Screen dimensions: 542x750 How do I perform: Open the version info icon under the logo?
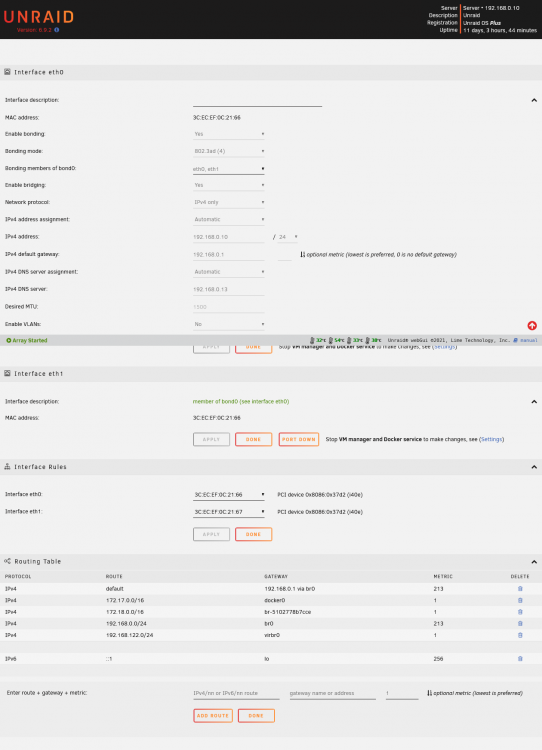[57, 30]
